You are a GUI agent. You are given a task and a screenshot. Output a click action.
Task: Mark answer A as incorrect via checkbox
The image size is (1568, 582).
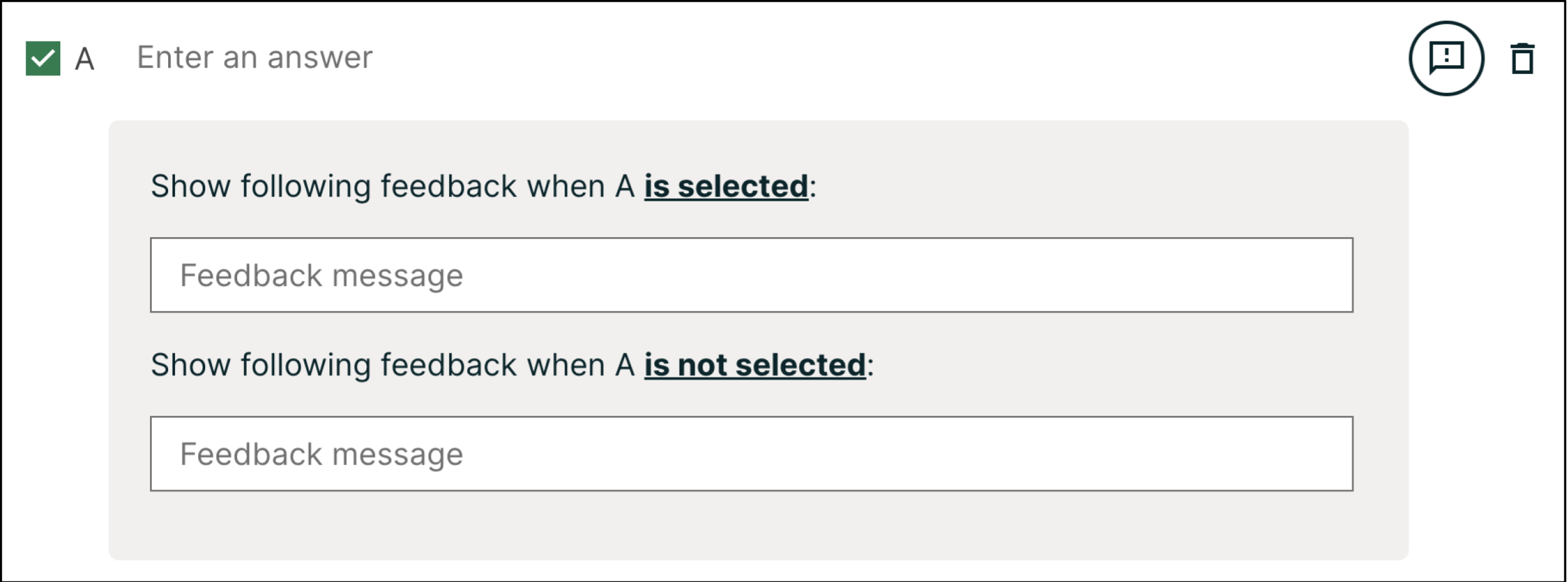click(x=43, y=58)
